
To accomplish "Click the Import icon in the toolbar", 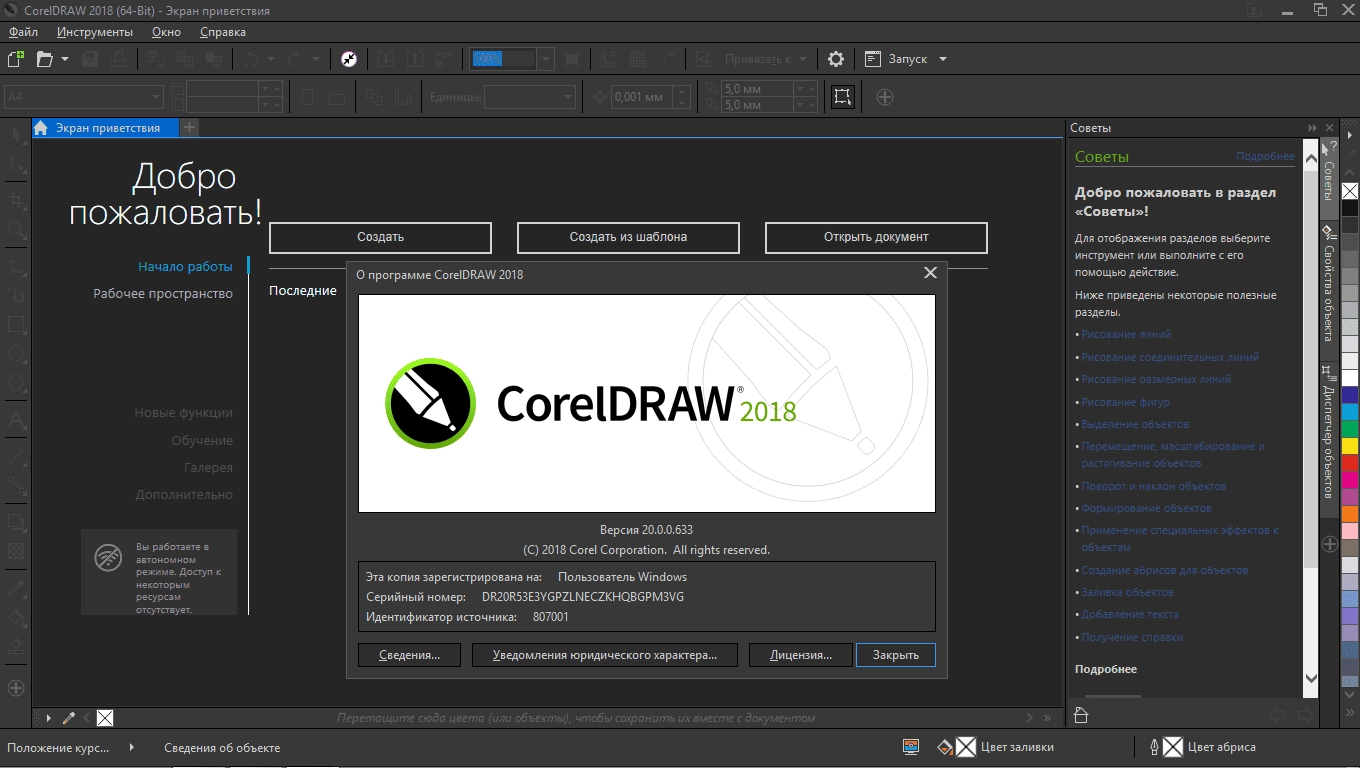I will click(x=387, y=59).
